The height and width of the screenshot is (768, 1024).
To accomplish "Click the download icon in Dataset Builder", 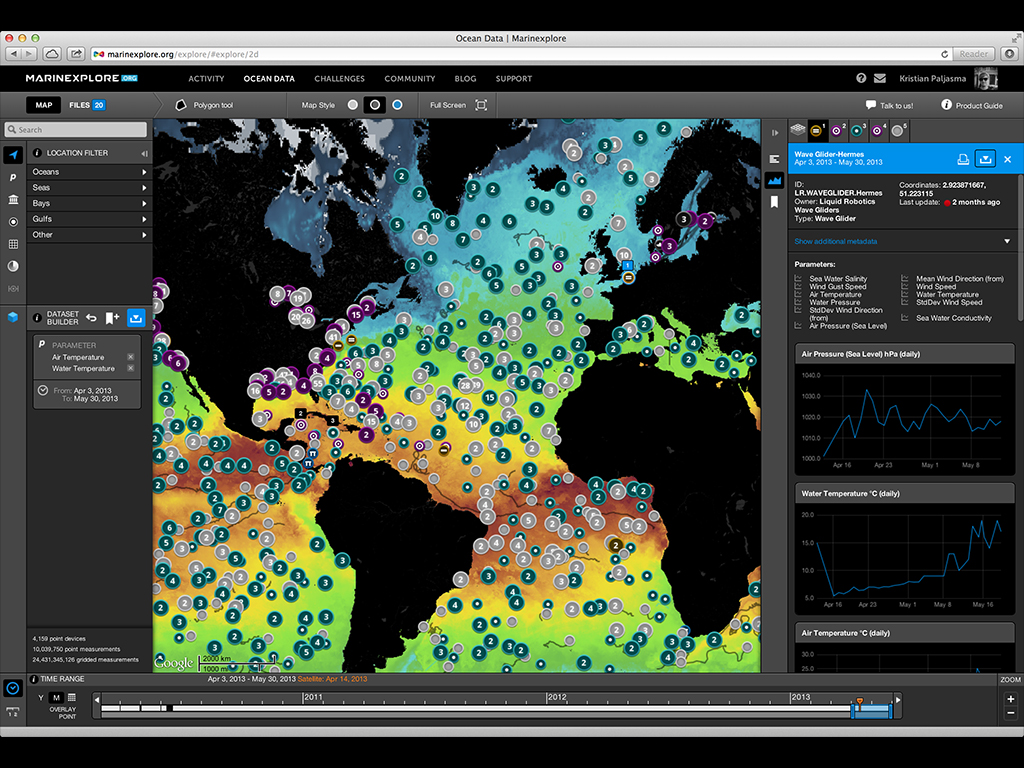I will (137, 318).
